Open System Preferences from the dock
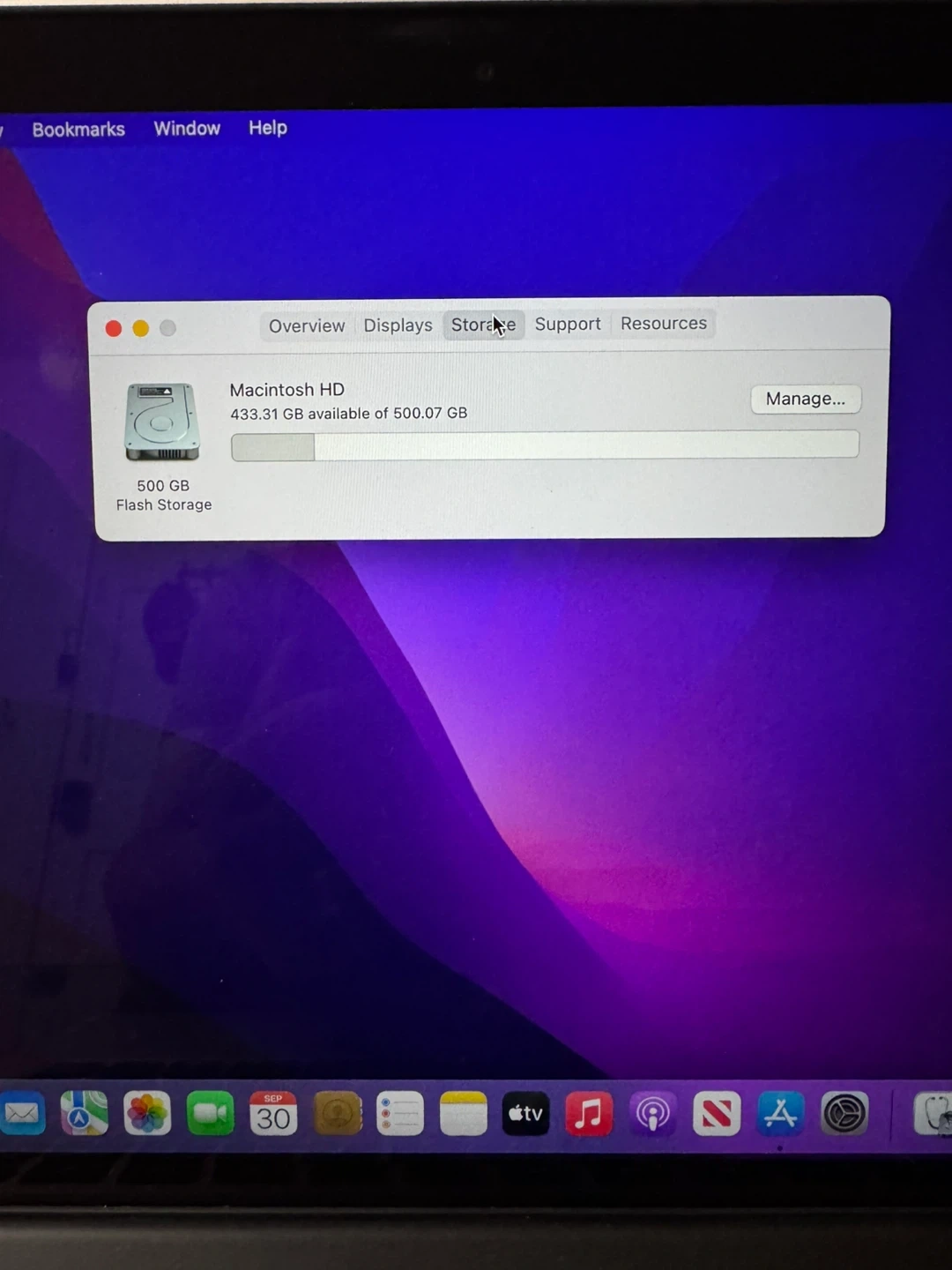Viewport: 952px width, 1270px height. click(x=844, y=1114)
